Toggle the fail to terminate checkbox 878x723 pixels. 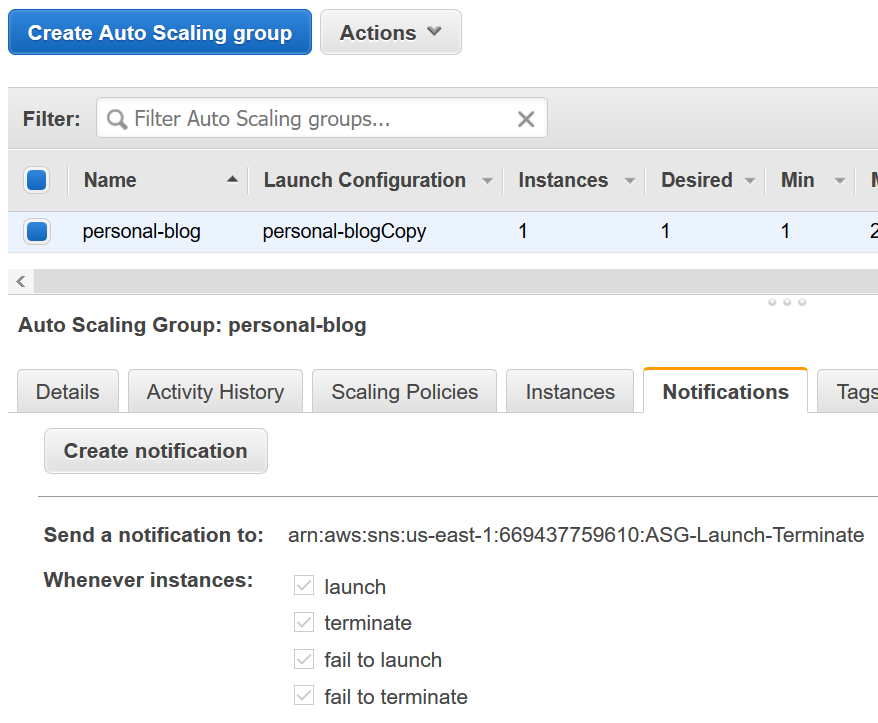click(x=304, y=695)
